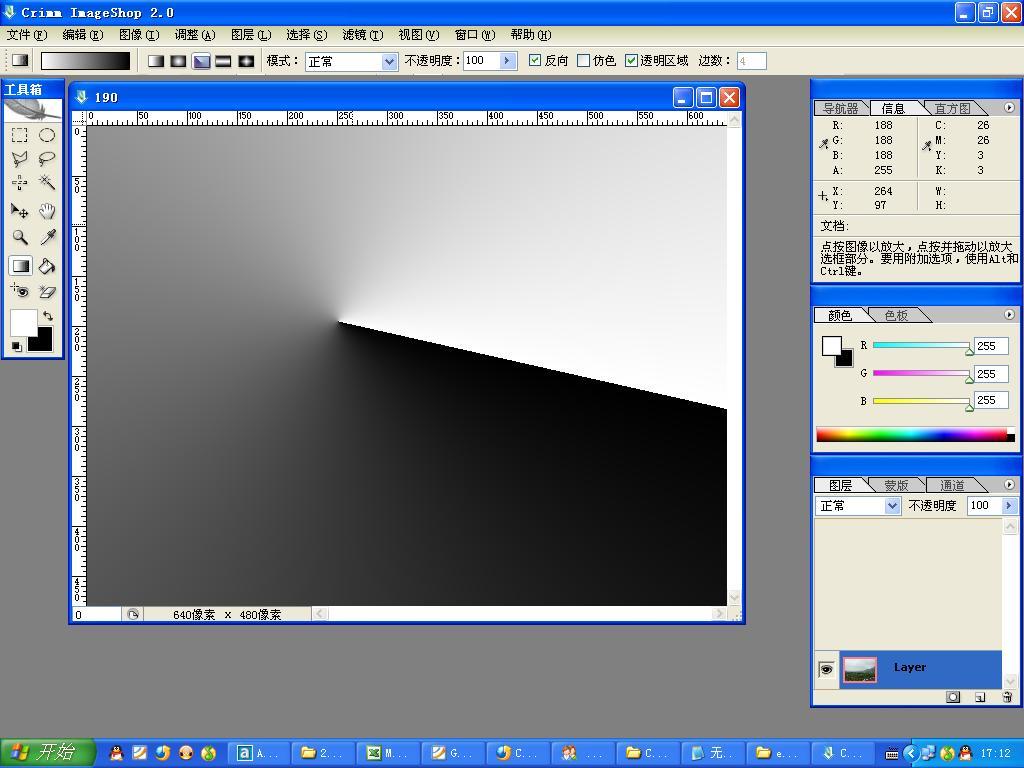This screenshot has height=768, width=1024.
Task: Select the Magic Wand tool
Action: [46, 183]
